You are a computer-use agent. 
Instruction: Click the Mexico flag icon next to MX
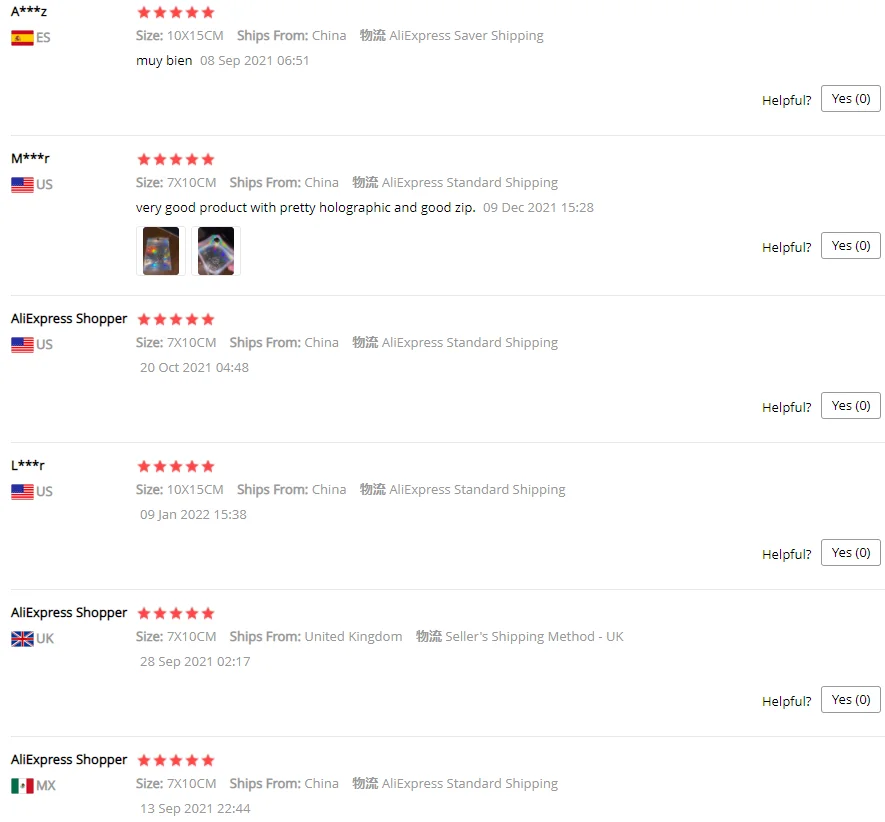pos(22,785)
